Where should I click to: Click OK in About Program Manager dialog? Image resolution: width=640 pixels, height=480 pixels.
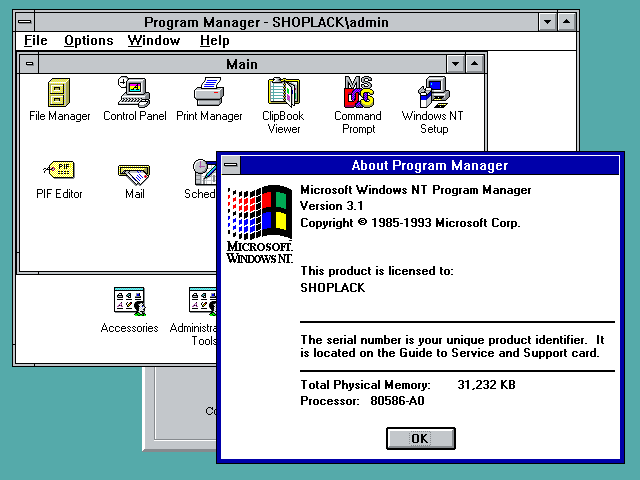pos(421,438)
